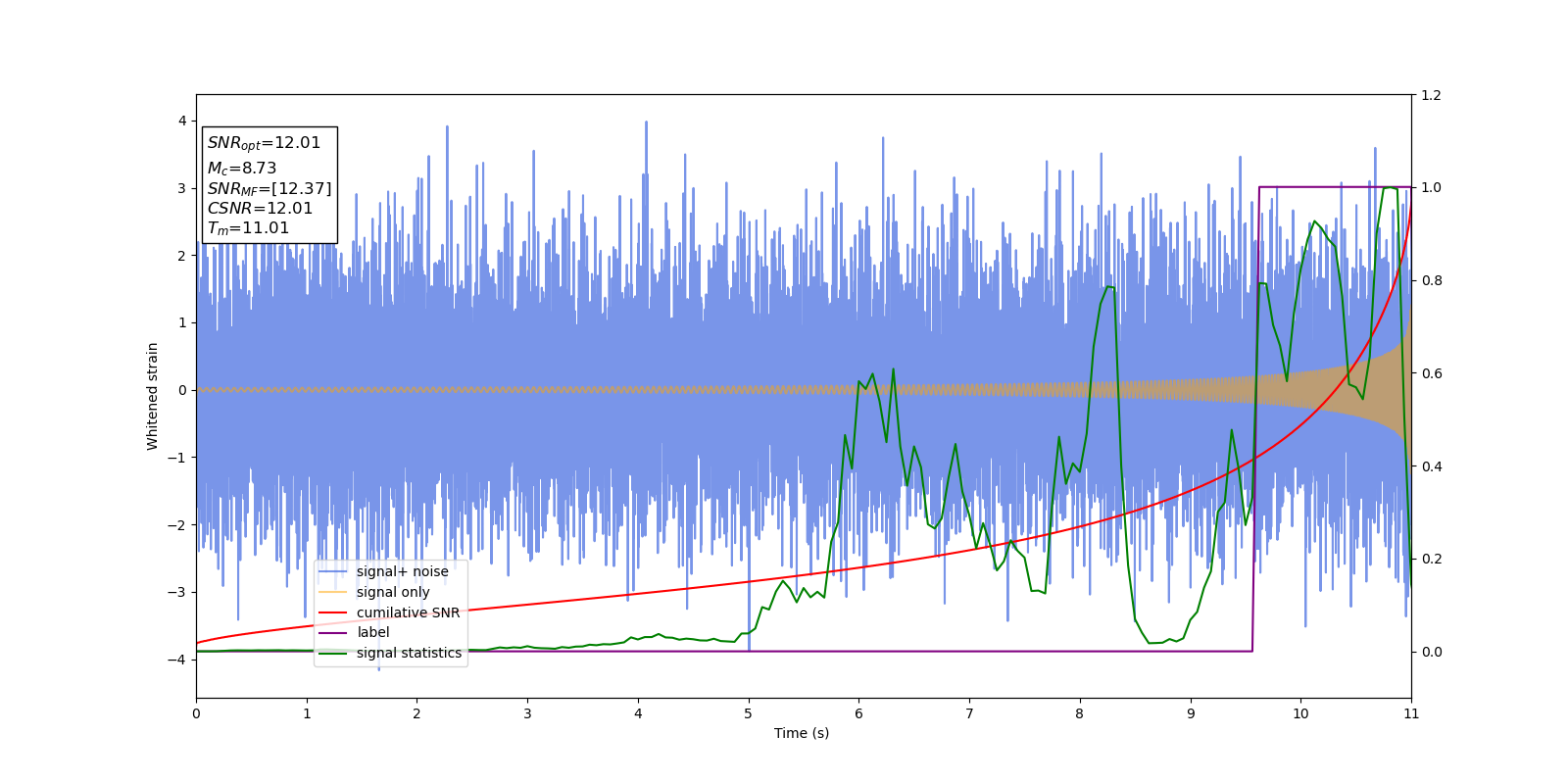Click left y-axis tick label 3
This screenshot has height=784, width=1568.
click(182, 188)
